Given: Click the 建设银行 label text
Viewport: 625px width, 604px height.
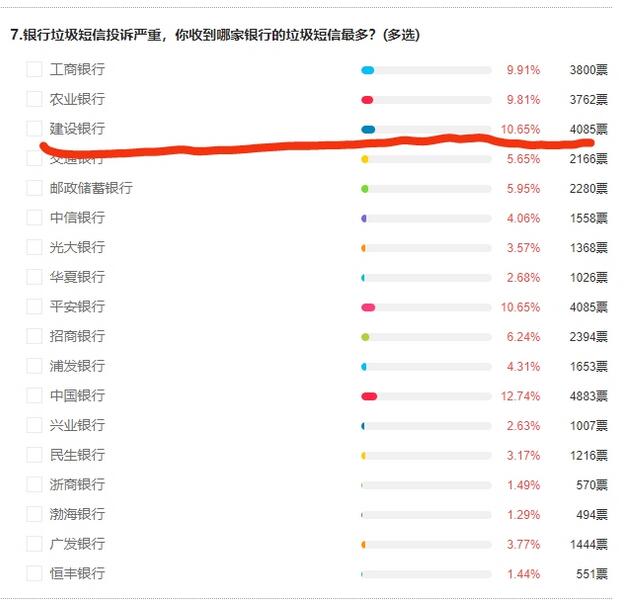Looking at the screenshot, I should pyautogui.click(x=77, y=129).
